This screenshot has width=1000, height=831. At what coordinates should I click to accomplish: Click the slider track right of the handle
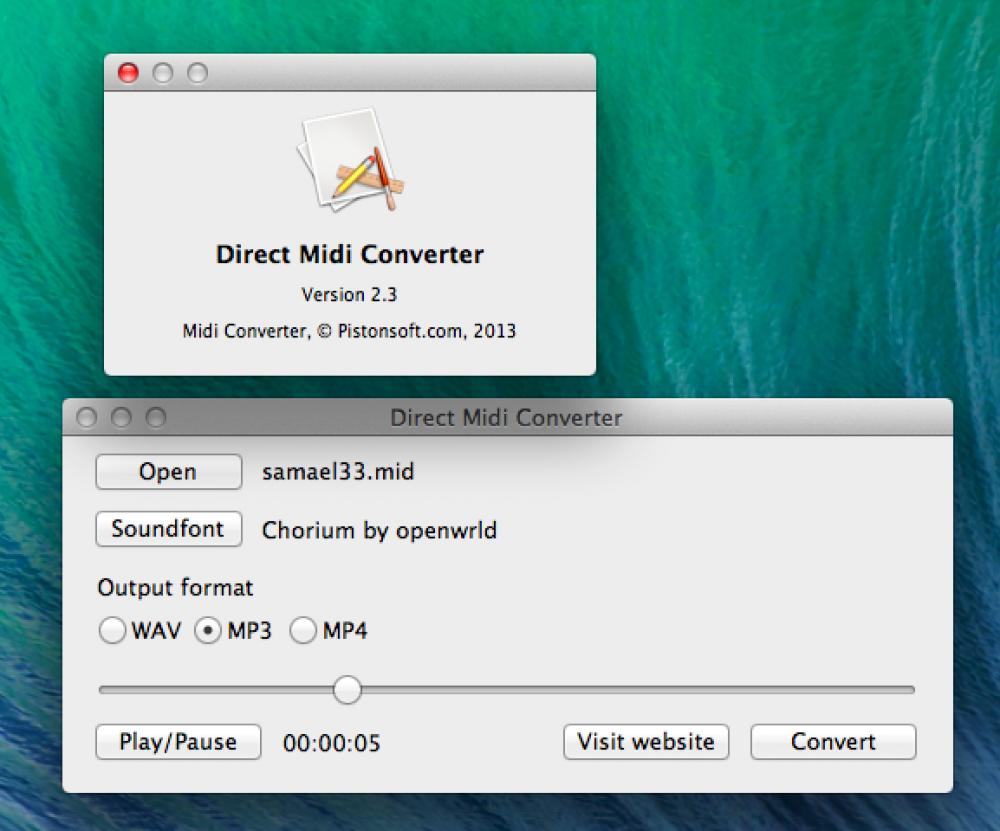click(x=630, y=689)
